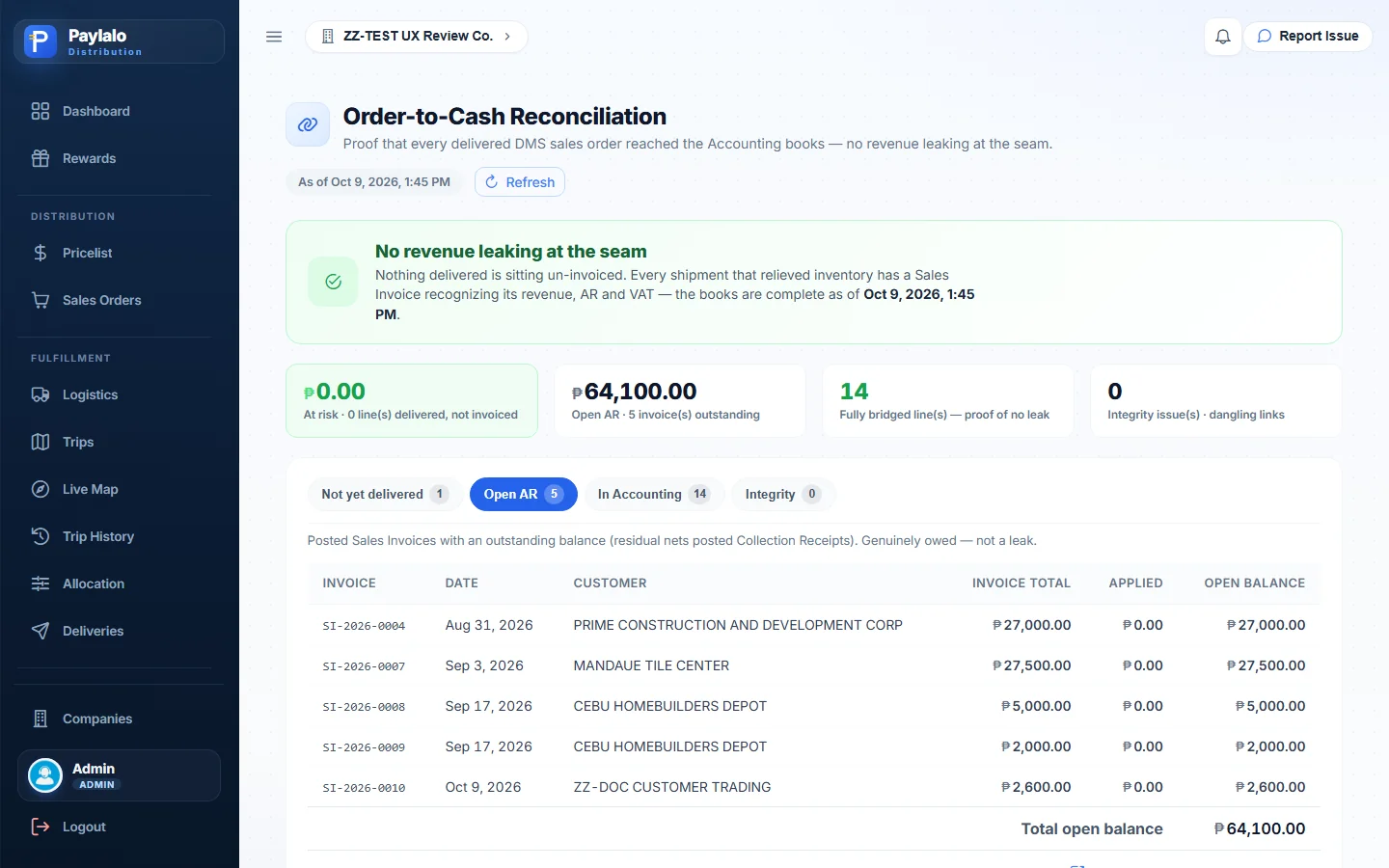Click the OPEN BALANCE column header

[x=1254, y=583]
